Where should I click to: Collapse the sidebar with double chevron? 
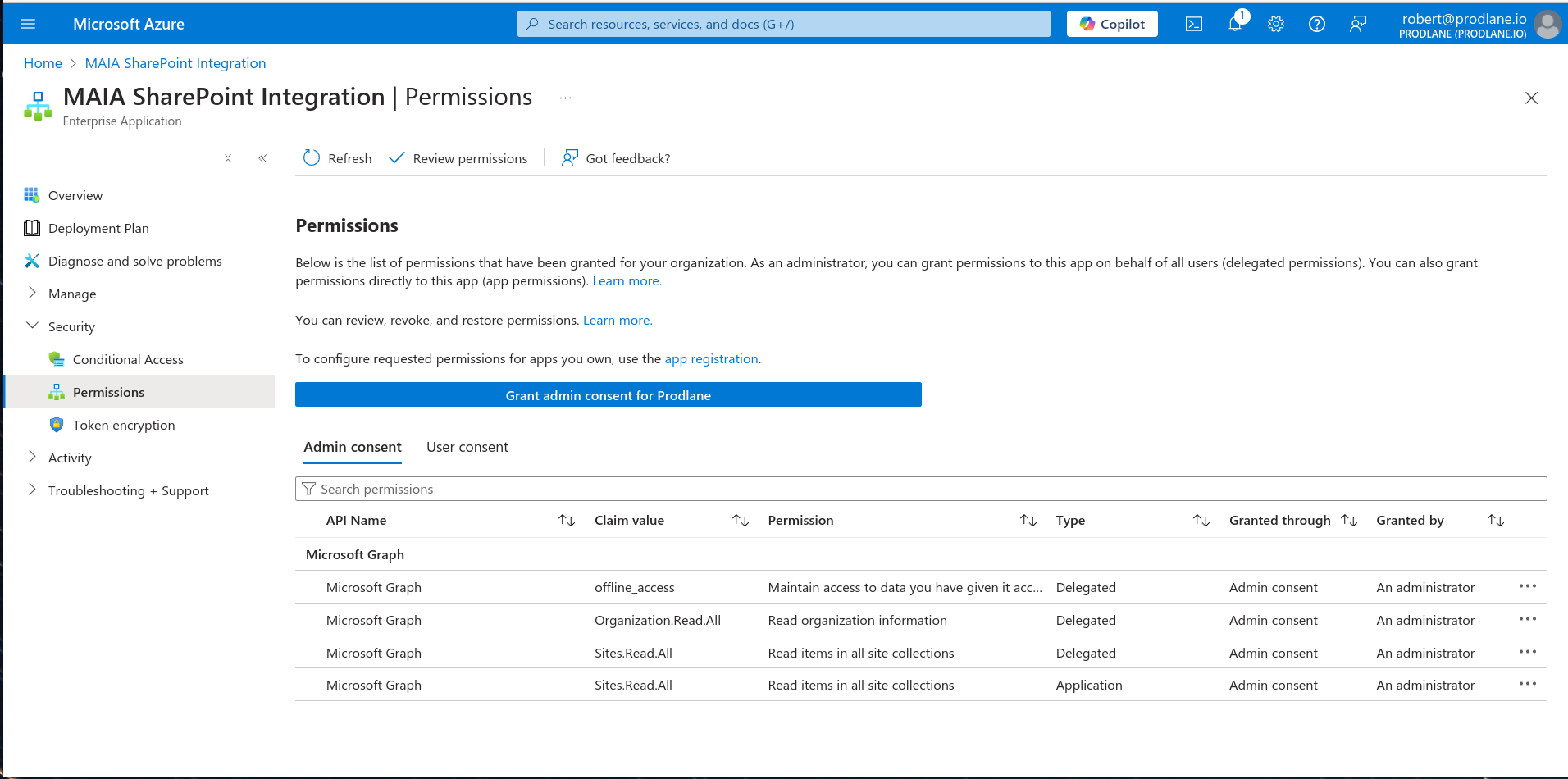point(262,158)
